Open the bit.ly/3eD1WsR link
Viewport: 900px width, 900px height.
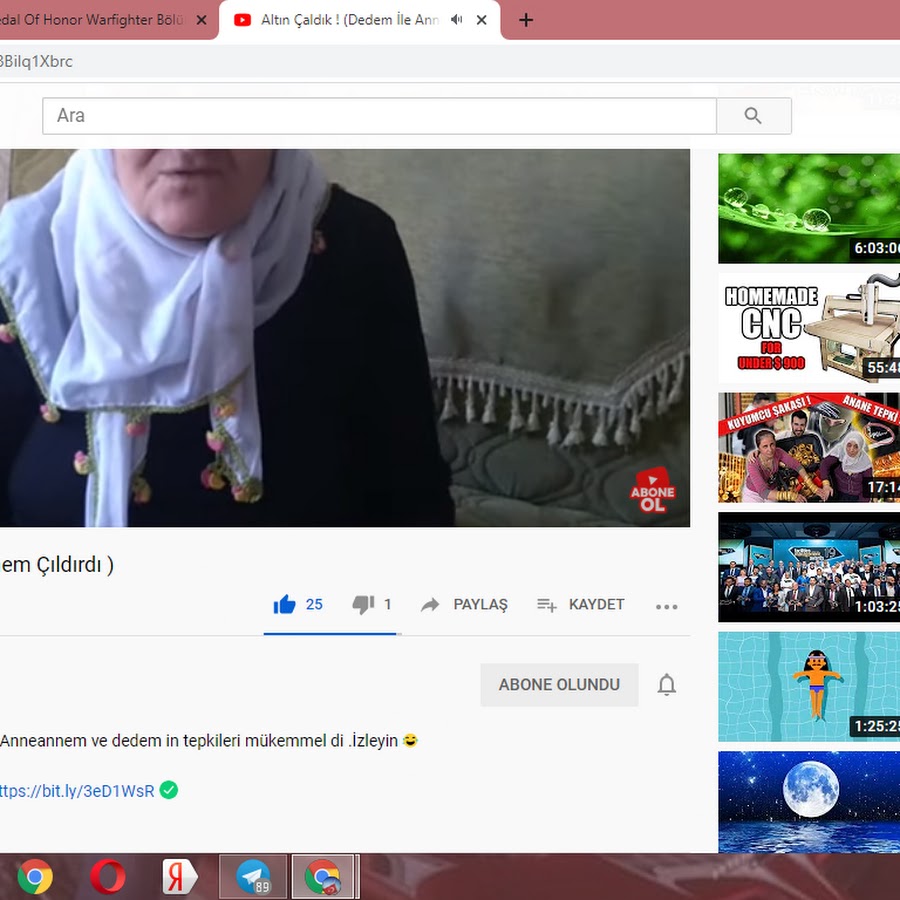(77, 791)
